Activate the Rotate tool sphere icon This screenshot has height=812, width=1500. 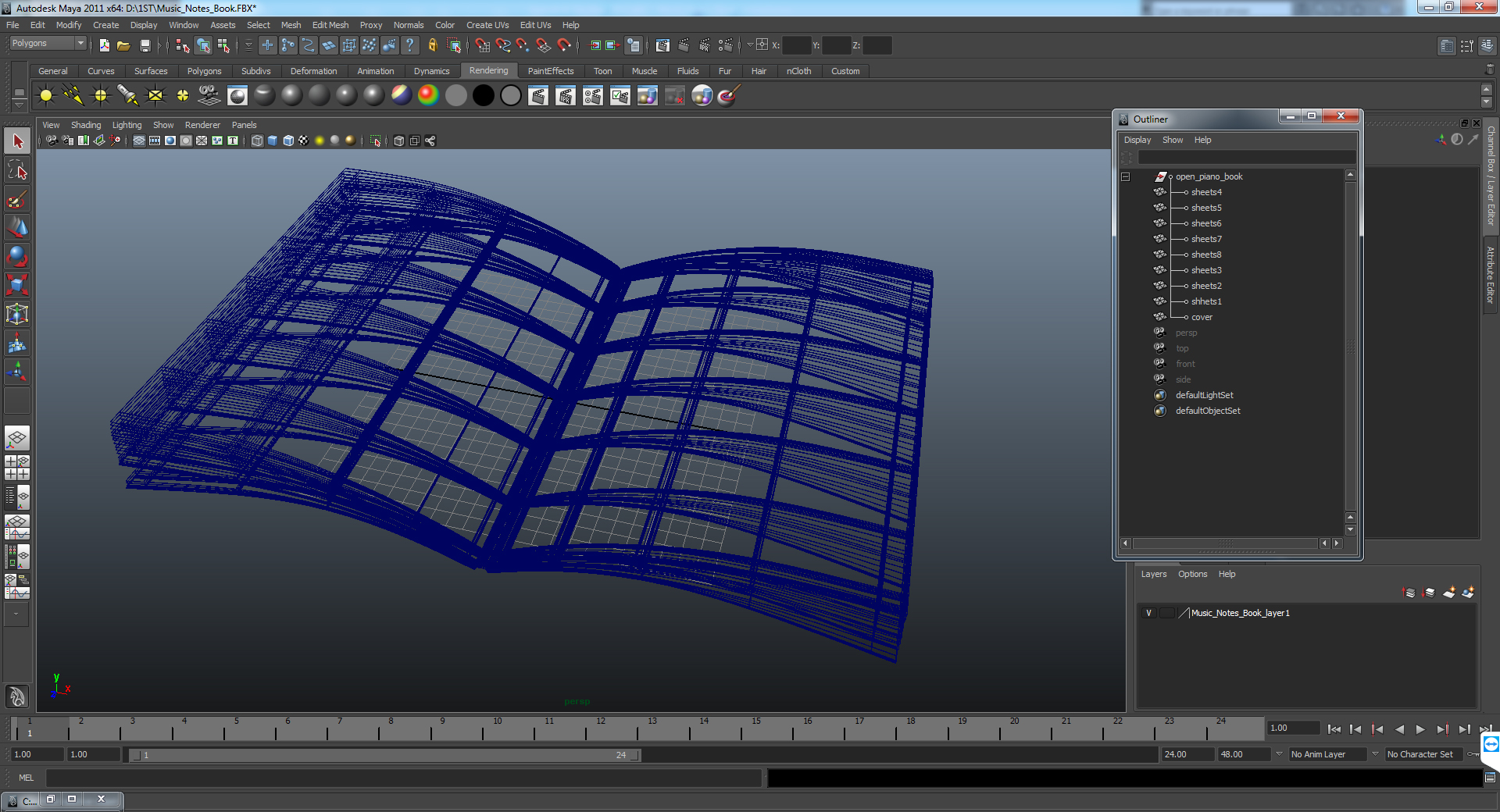coord(17,256)
